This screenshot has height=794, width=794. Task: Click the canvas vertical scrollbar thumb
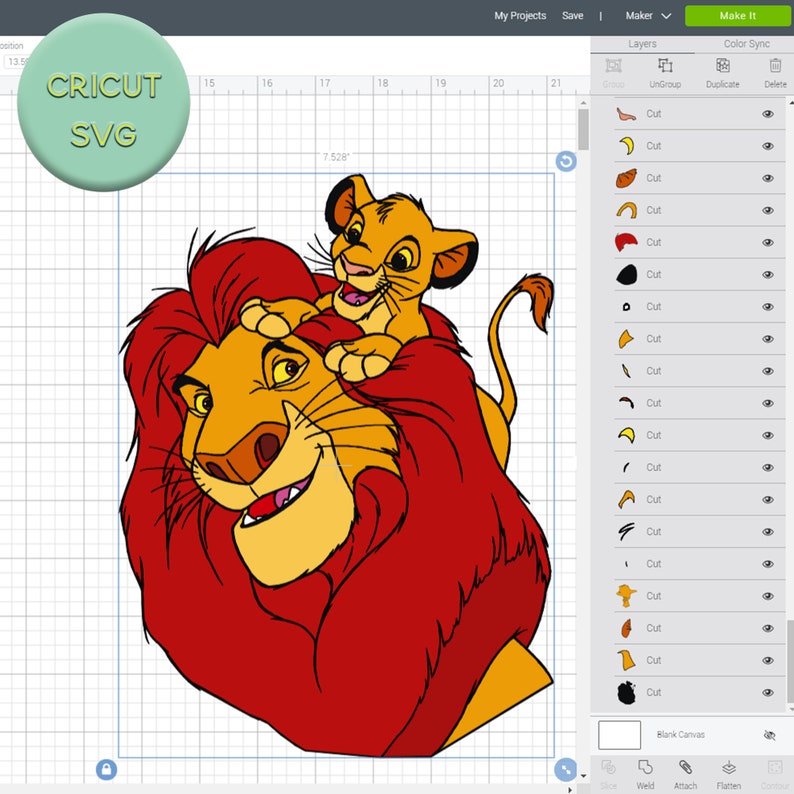click(583, 130)
